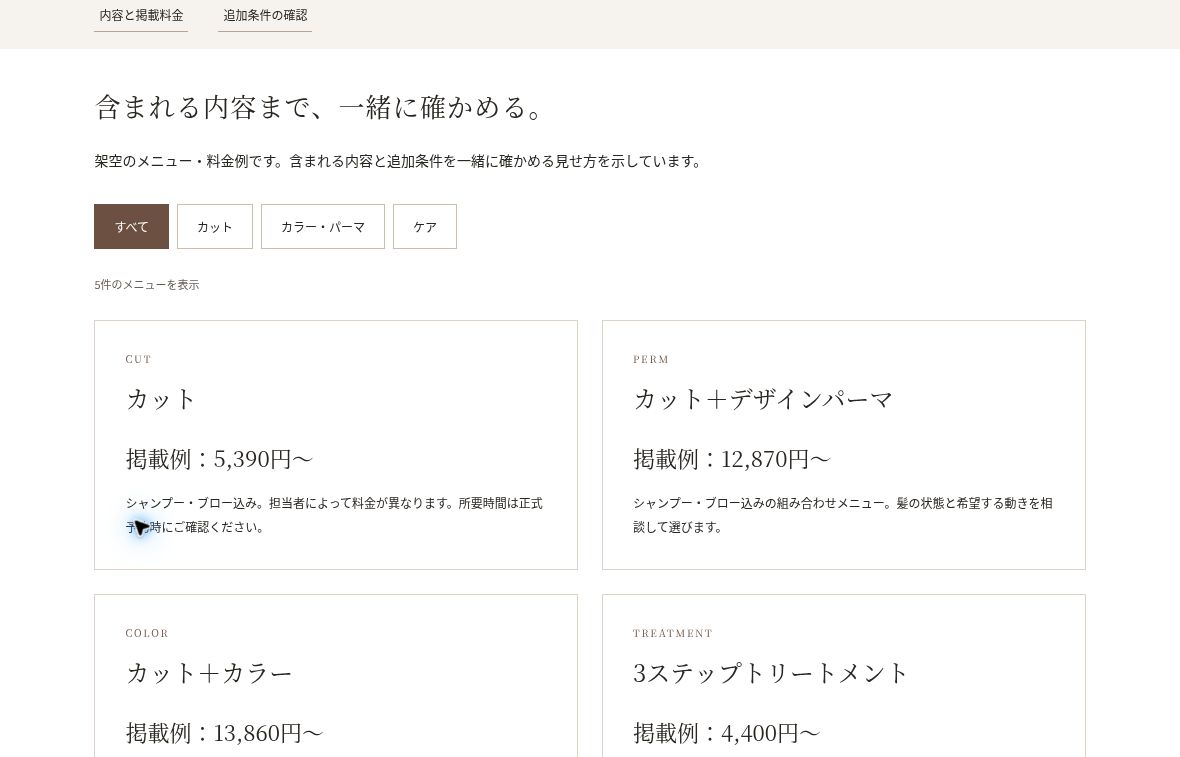
Task: Filter menus by カラー・パーマ
Action: pyautogui.click(x=323, y=226)
